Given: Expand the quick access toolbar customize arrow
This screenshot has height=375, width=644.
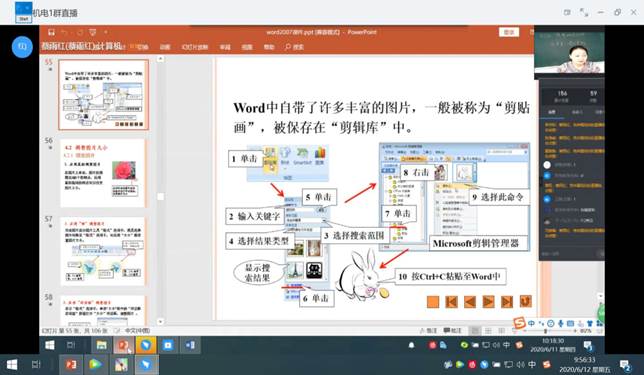Looking at the screenshot, I should pos(106,32).
